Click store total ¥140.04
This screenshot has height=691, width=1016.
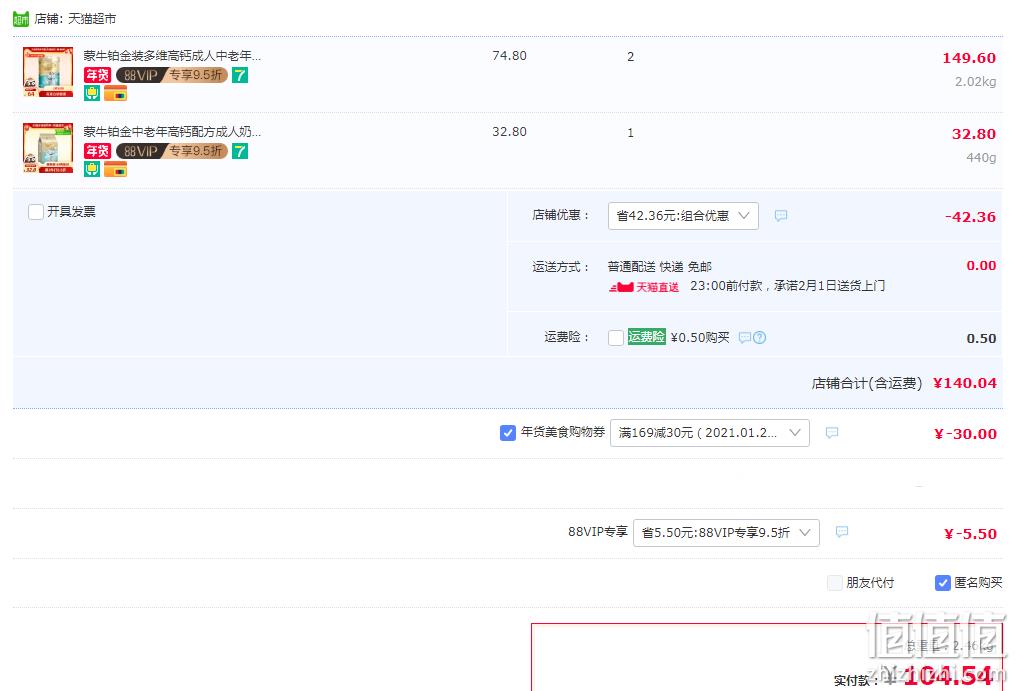pyautogui.click(x=964, y=383)
